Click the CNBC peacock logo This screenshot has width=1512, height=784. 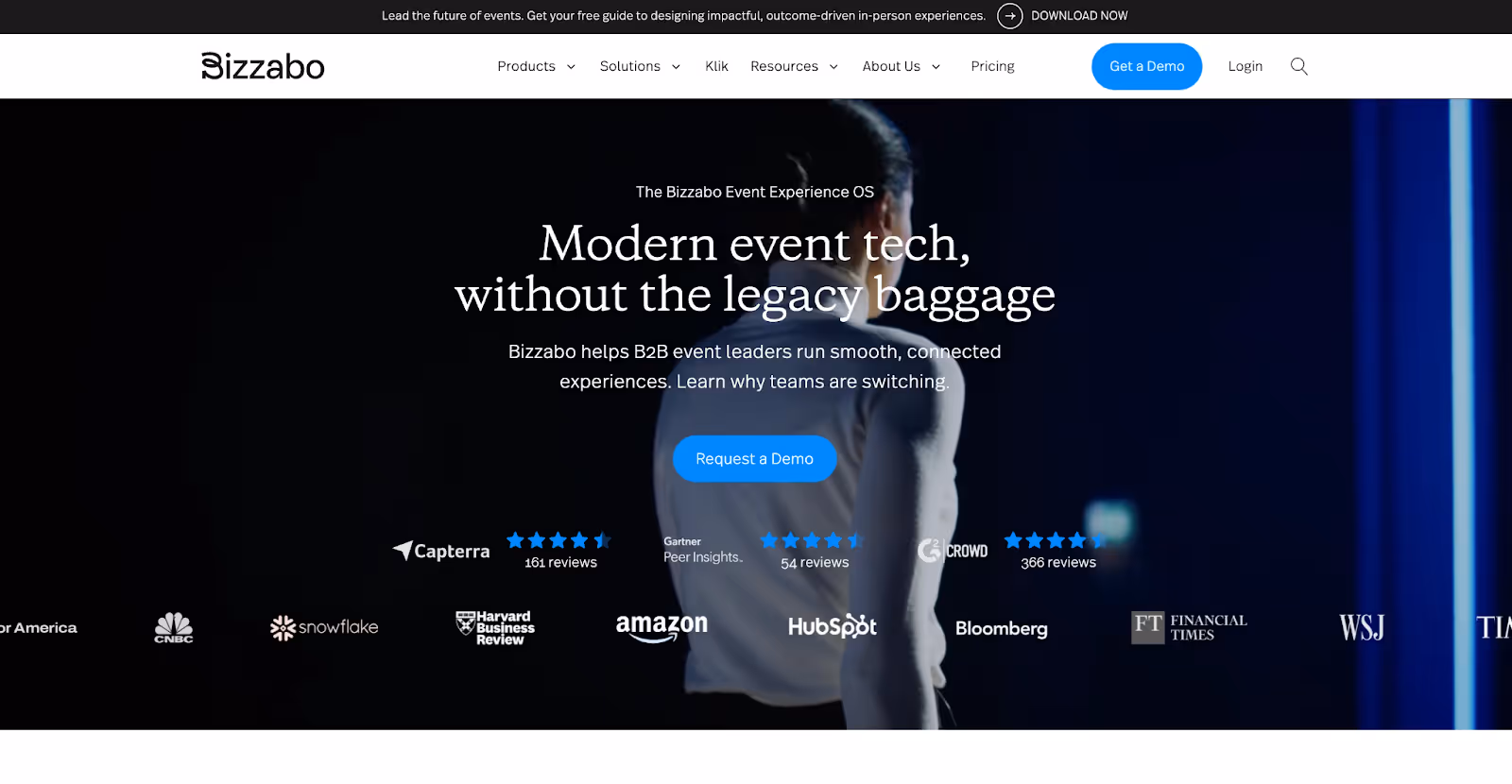174,628
